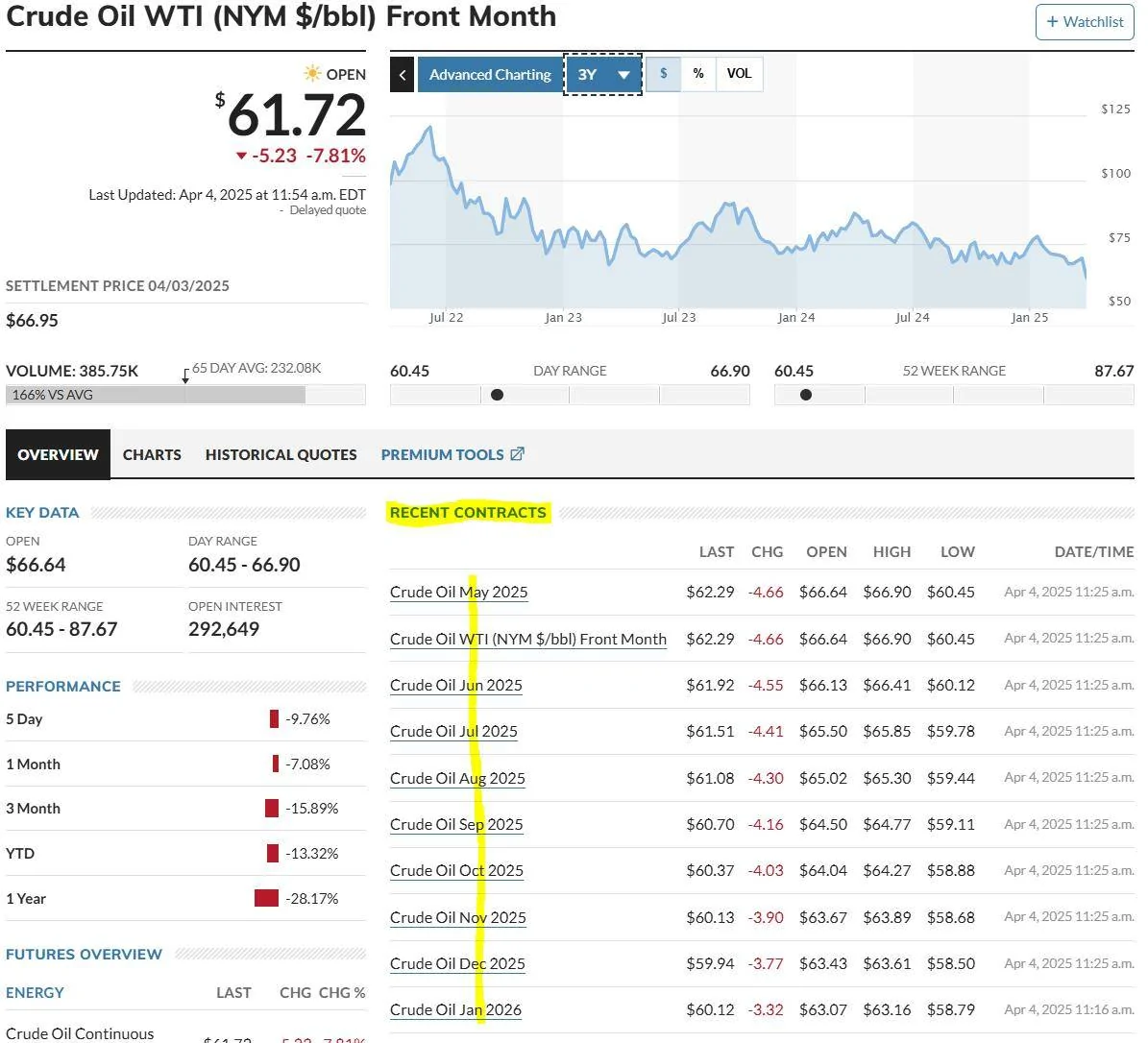
Task: Open Crude Oil WTI Front Month contract link
Action: (x=527, y=640)
